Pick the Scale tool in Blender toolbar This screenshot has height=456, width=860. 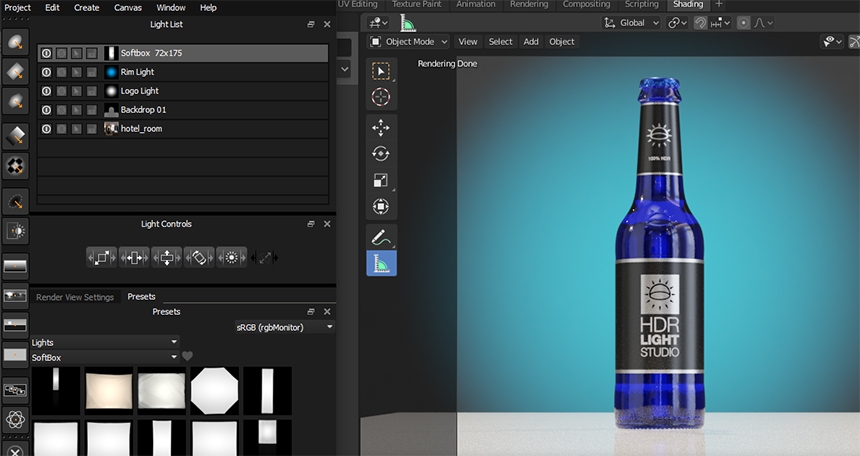(x=381, y=180)
